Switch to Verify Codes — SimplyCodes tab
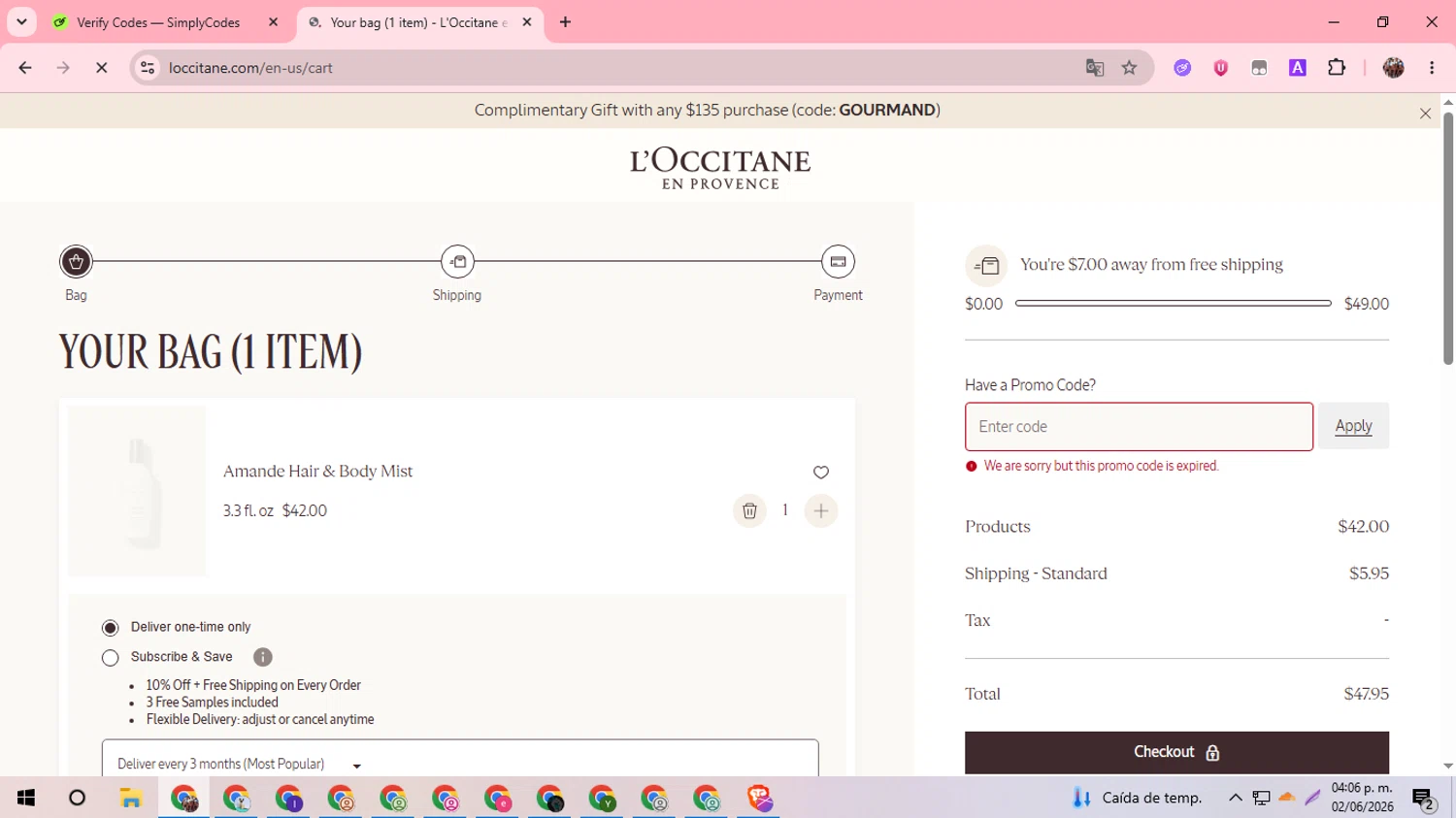The width and height of the screenshot is (1456, 818). (158, 22)
